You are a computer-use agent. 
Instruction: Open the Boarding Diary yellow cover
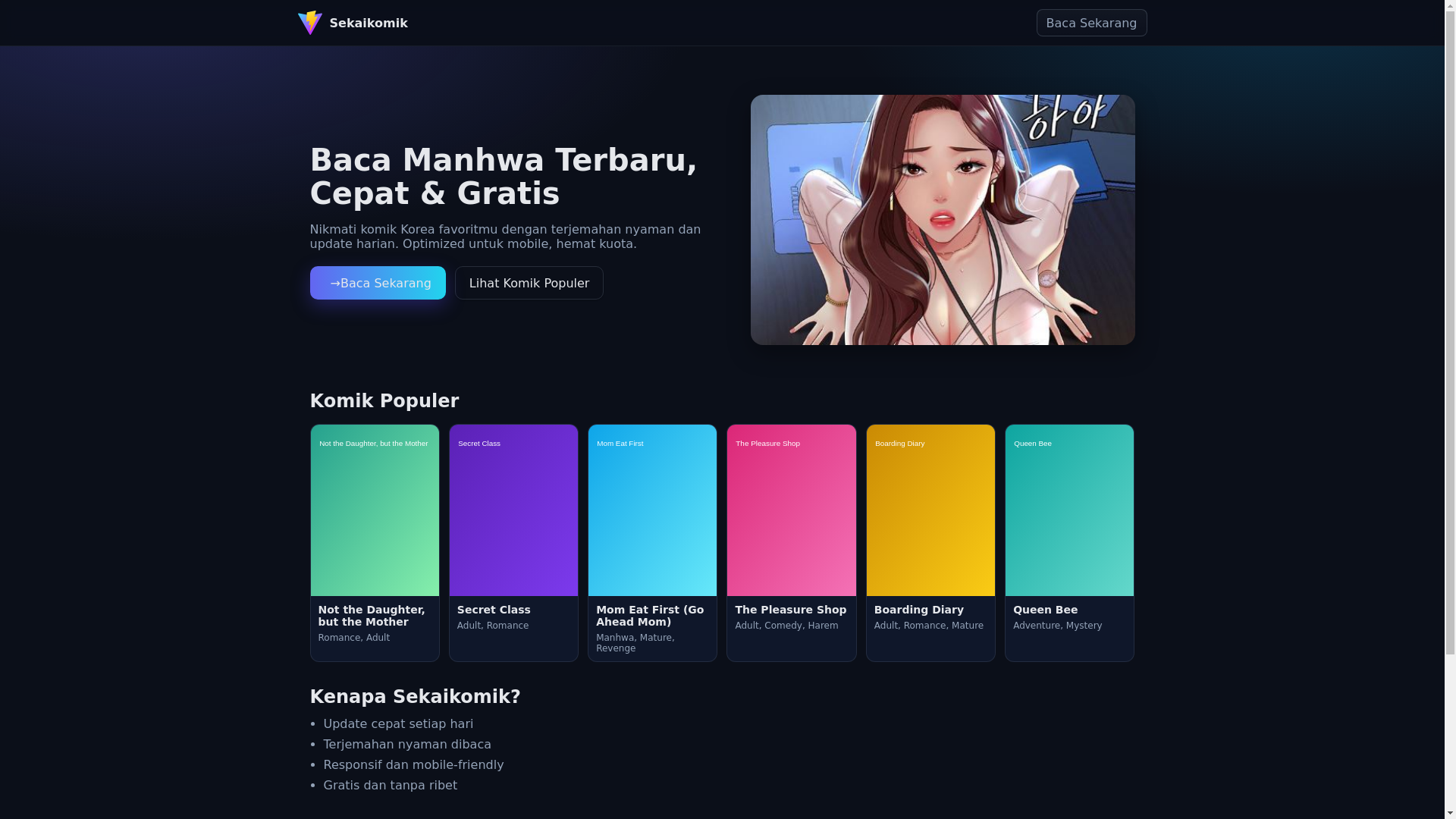930,510
